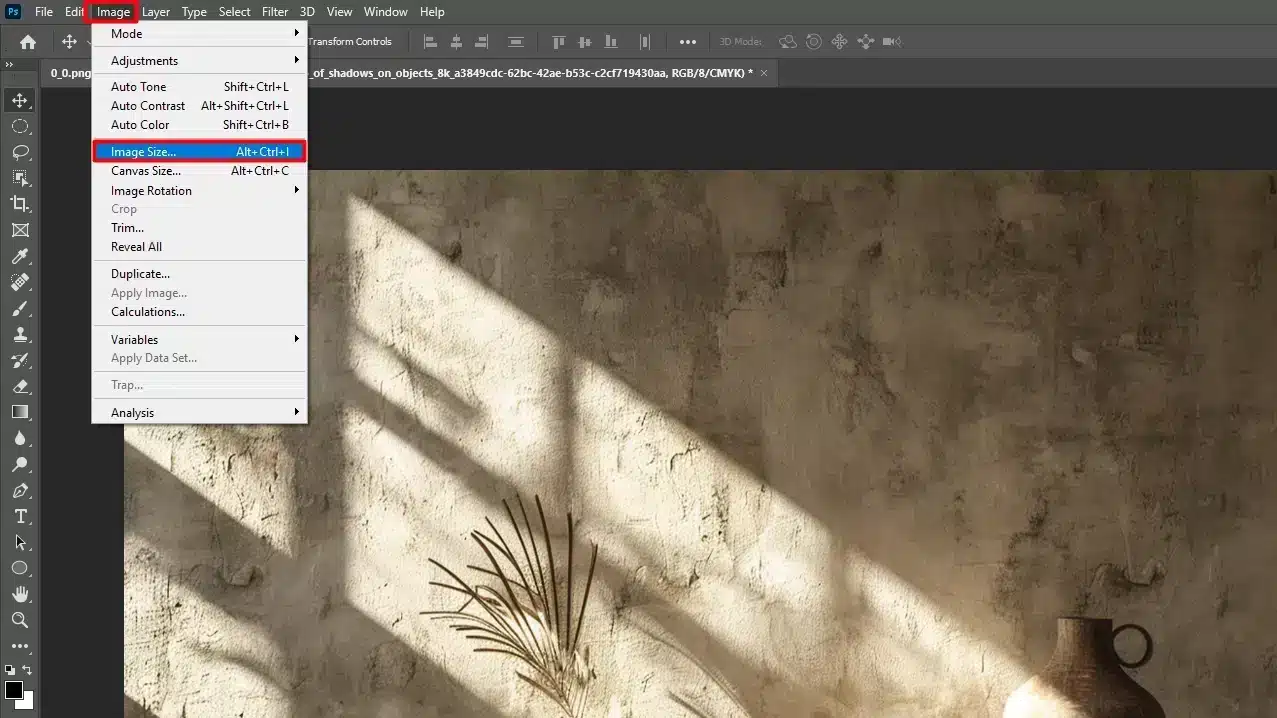
Task: Open the Filter menu
Action: coord(274,11)
